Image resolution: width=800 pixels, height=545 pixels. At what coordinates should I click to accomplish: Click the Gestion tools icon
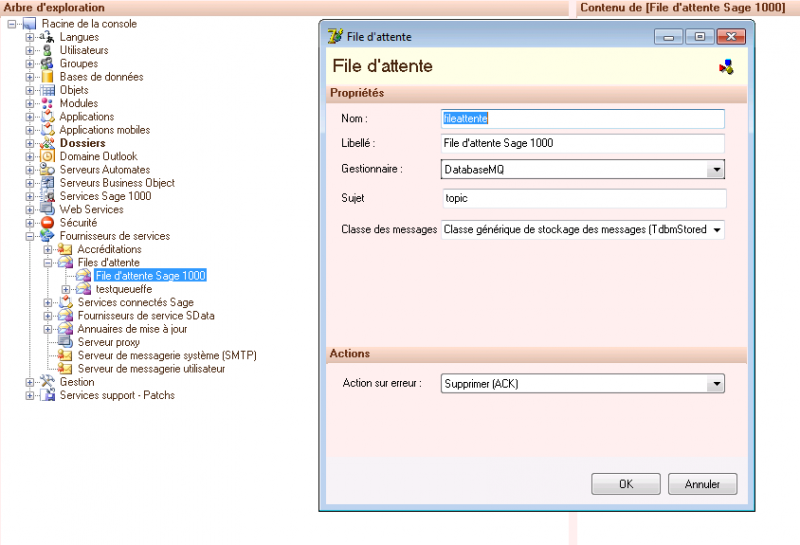point(47,382)
